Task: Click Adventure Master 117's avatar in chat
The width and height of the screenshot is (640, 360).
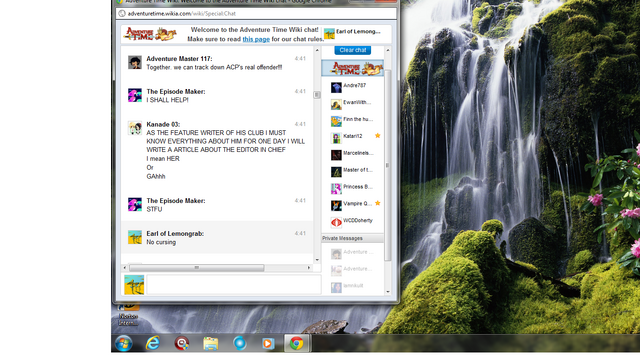Action: pyautogui.click(x=135, y=62)
